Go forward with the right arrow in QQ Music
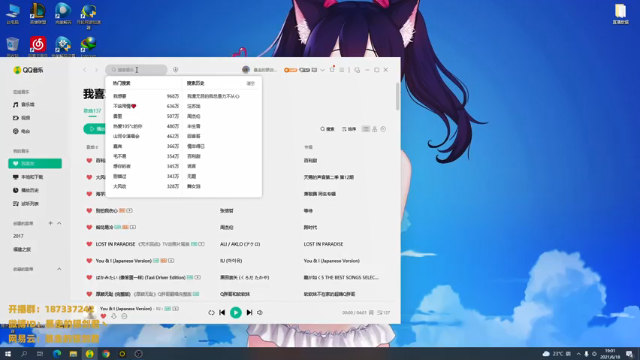Image resolution: width=640 pixels, height=360 pixels. pyautogui.click(x=97, y=70)
